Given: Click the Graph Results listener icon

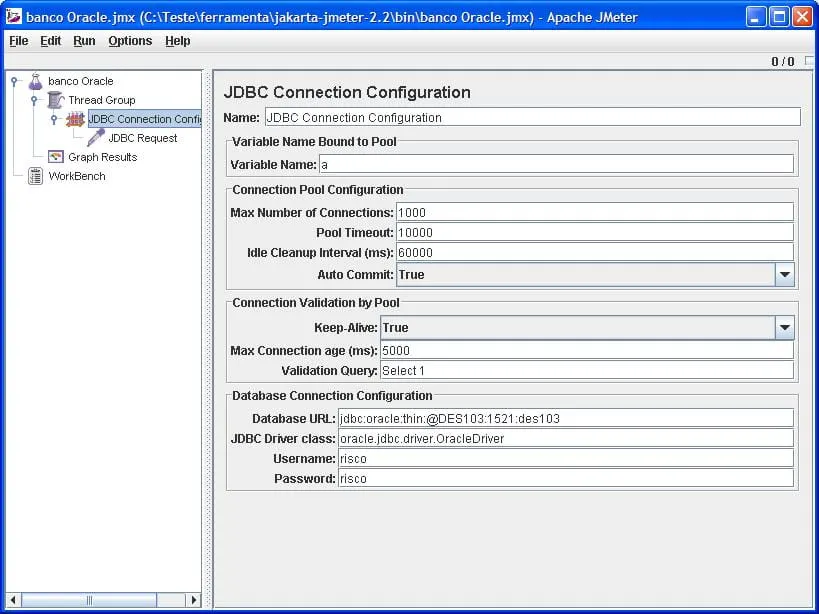Looking at the screenshot, I should (56, 157).
